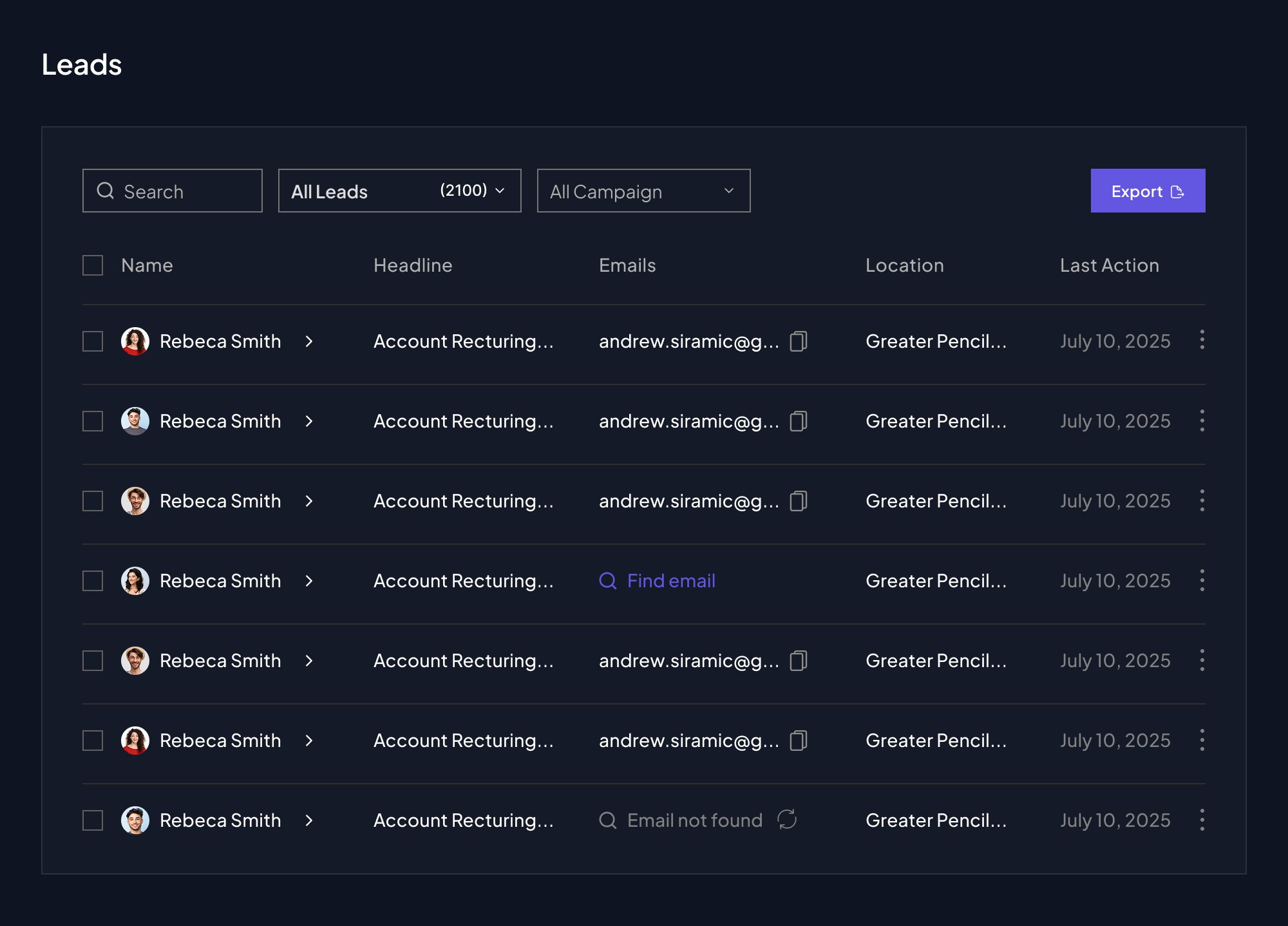Click fifth row's lead avatar thumbnail
Viewport: 1288px width, 926px height.
point(135,661)
